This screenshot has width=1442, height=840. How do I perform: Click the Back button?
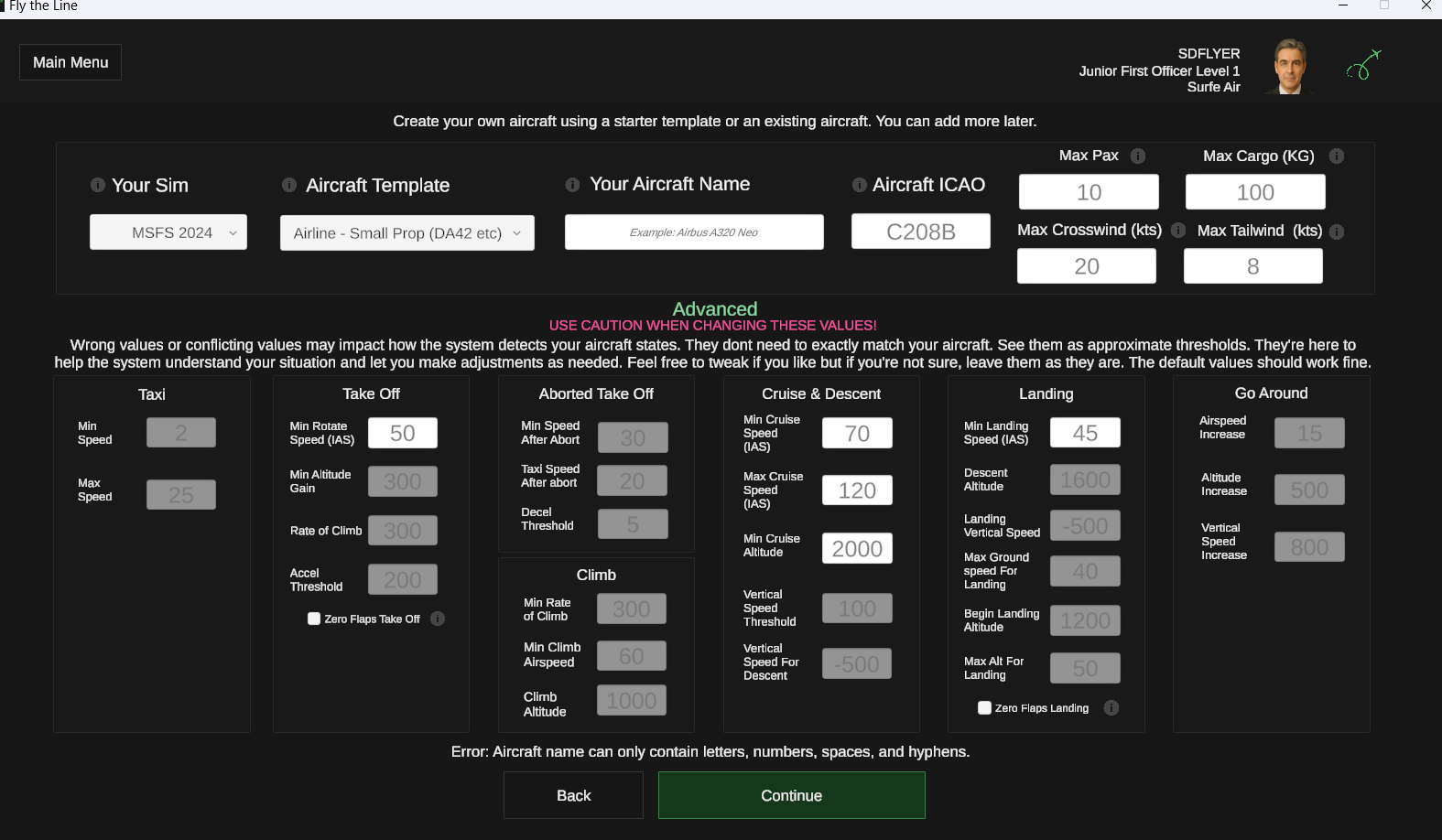click(x=573, y=795)
